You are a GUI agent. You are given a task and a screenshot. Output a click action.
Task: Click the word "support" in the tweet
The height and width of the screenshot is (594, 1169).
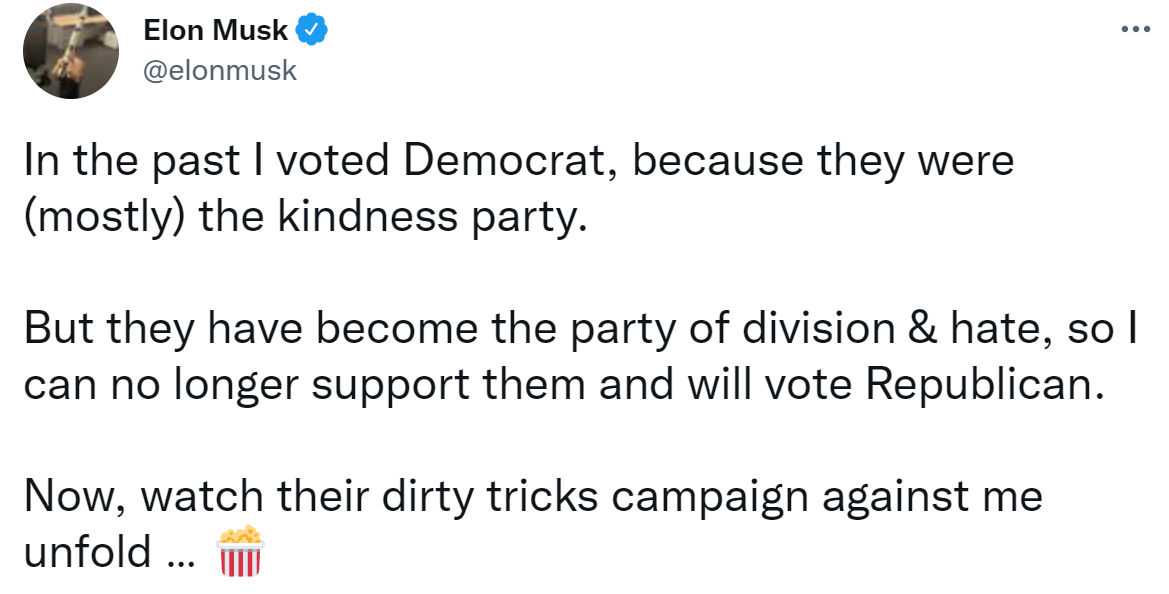point(389,386)
